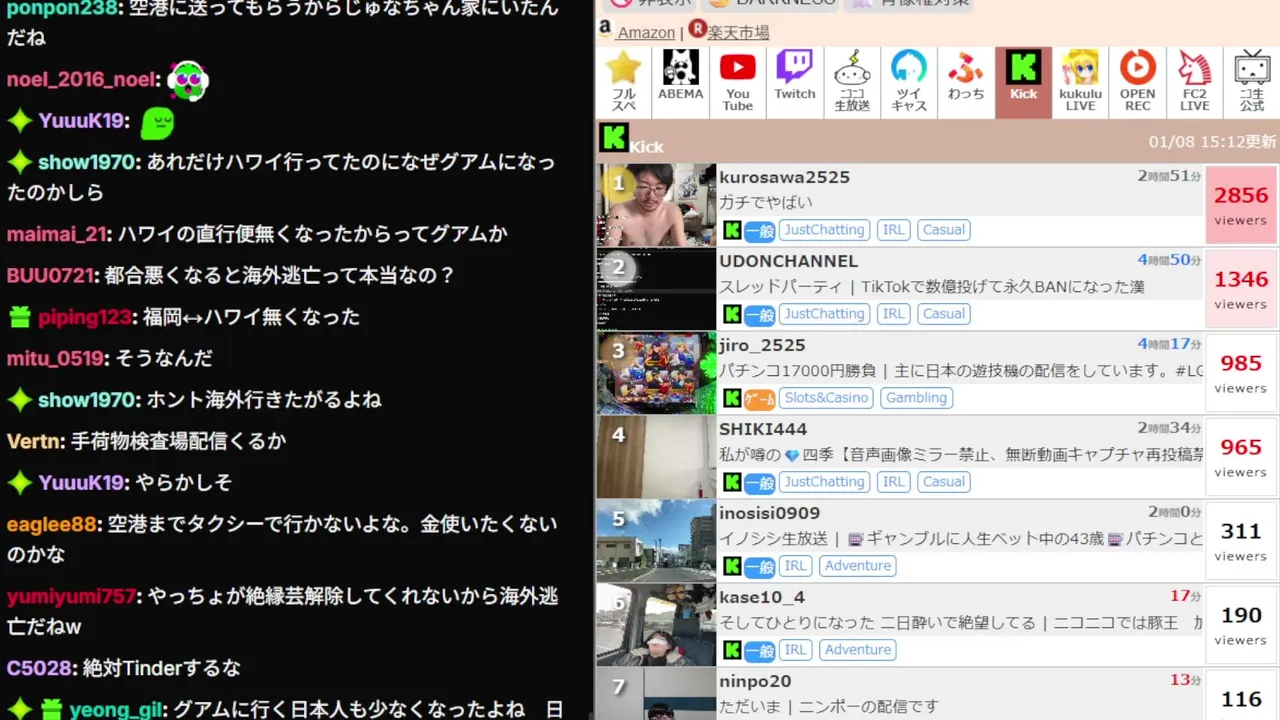Select the Kick tab

click(x=1023, y=82)
